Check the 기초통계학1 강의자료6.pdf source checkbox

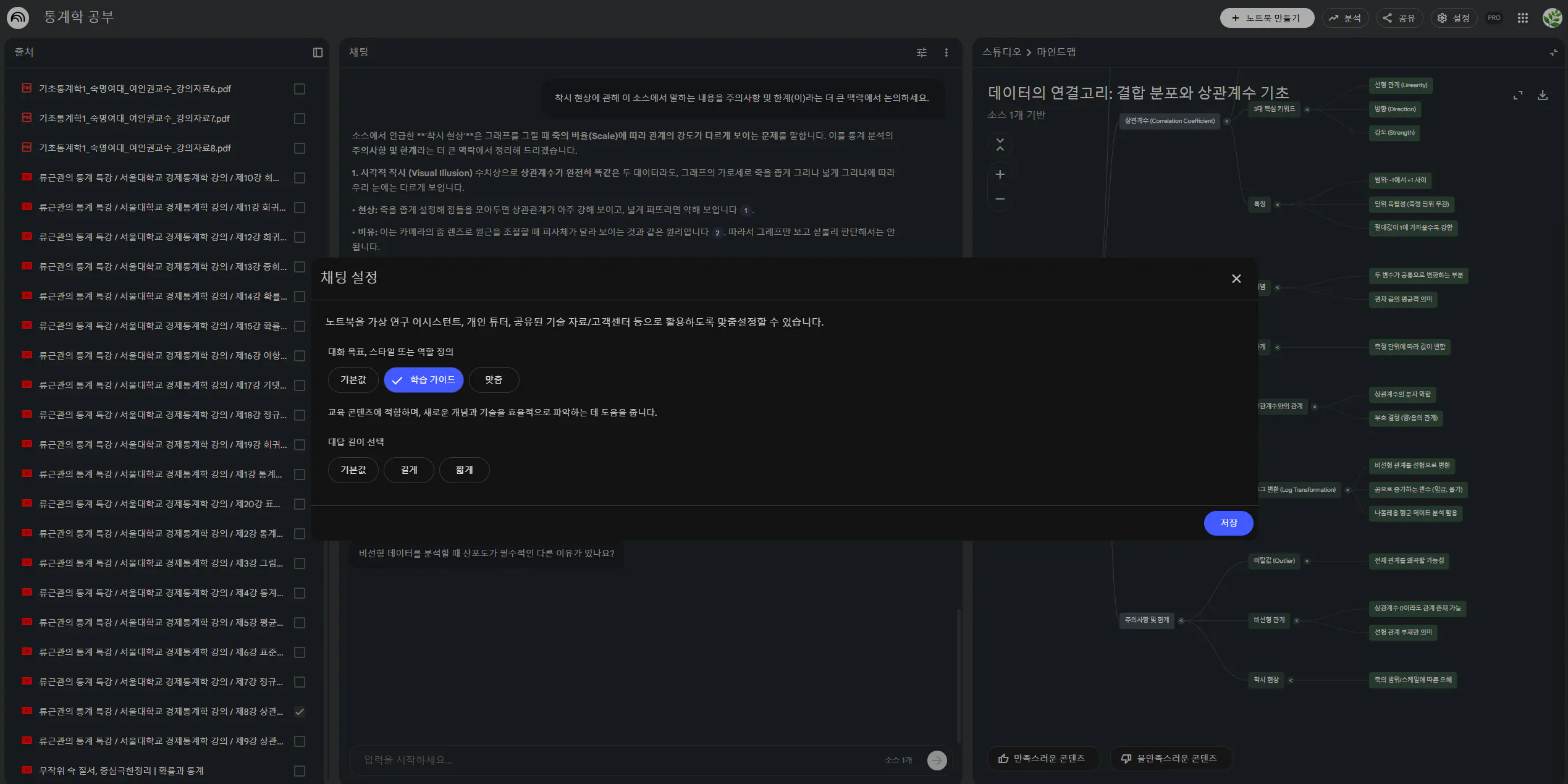[300, 89]
